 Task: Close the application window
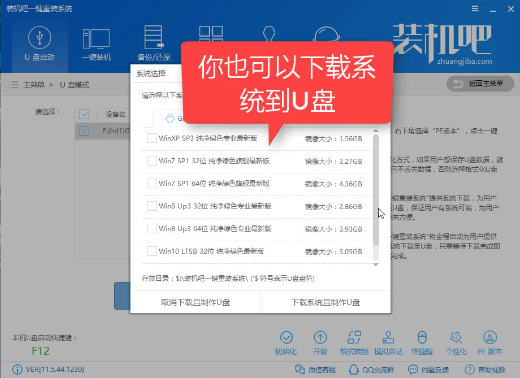coord(511,9)
